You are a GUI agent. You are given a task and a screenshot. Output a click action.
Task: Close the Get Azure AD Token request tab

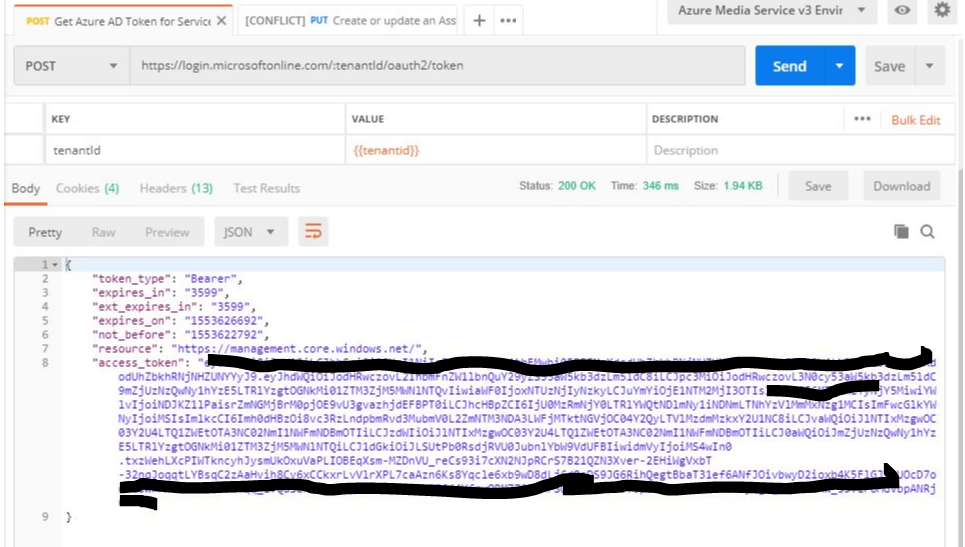[222, 21]
